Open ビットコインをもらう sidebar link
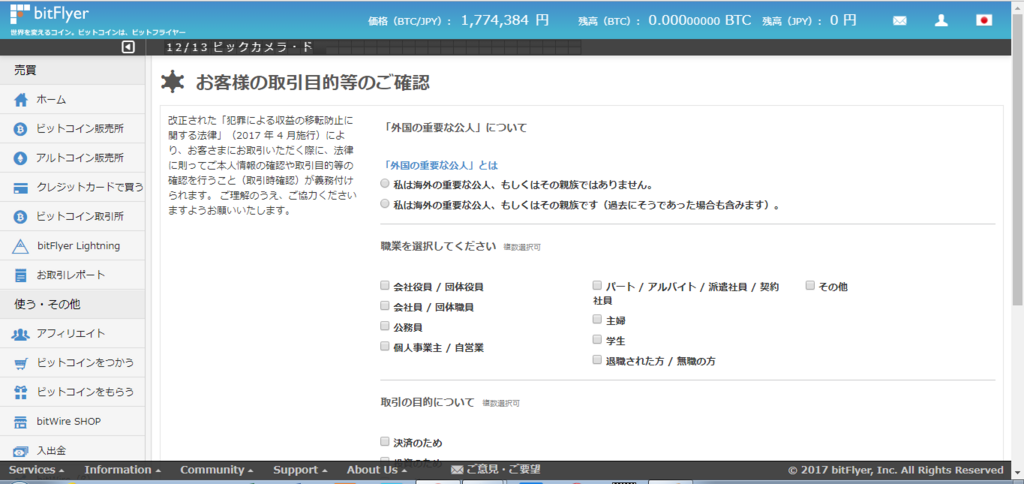 point(72,392)
